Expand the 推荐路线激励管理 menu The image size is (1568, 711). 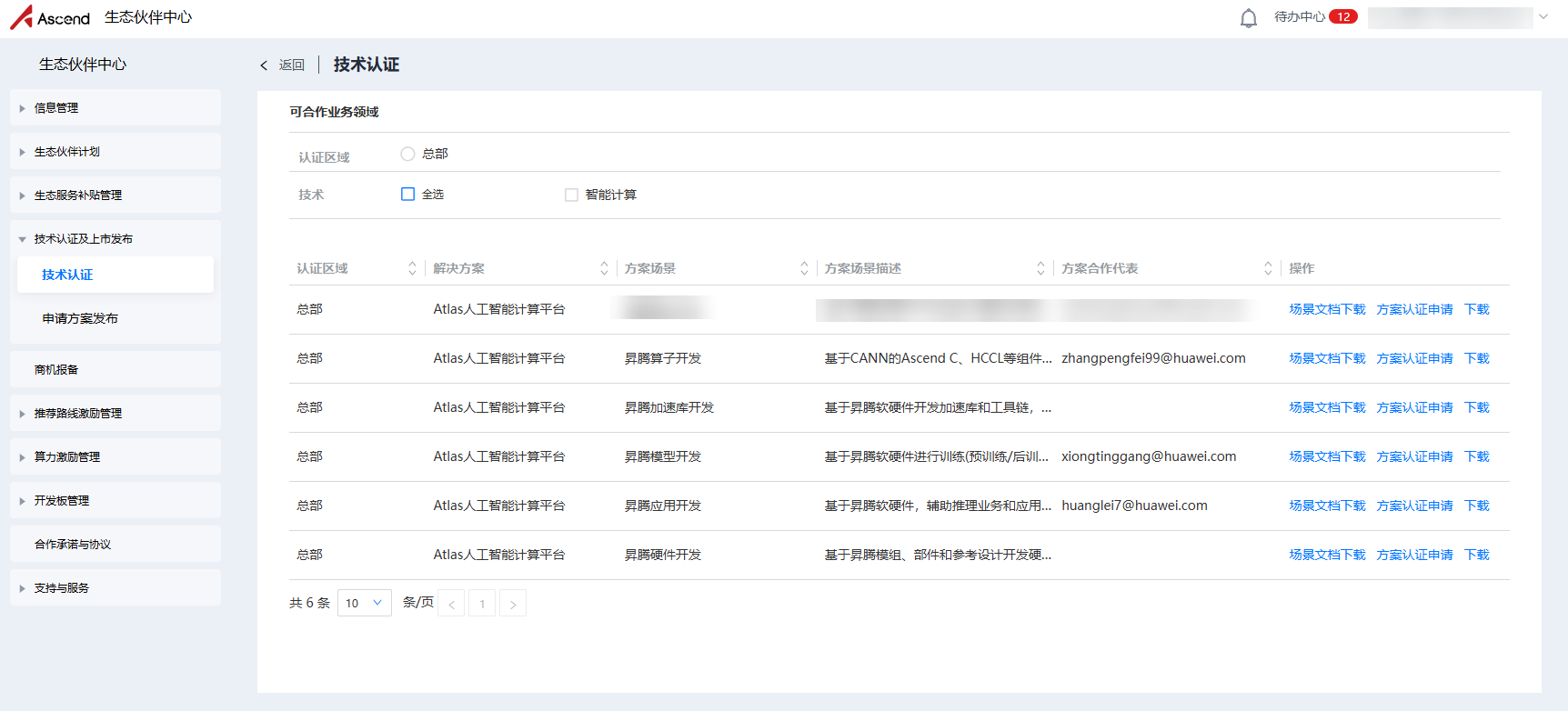116,413
